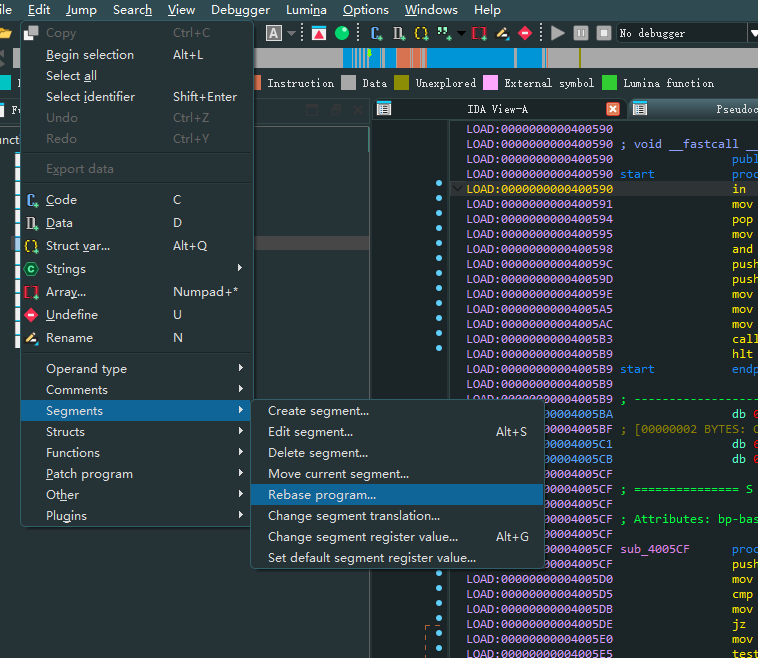Click the Data icon in the toolbar

click(x=399, y=33)
